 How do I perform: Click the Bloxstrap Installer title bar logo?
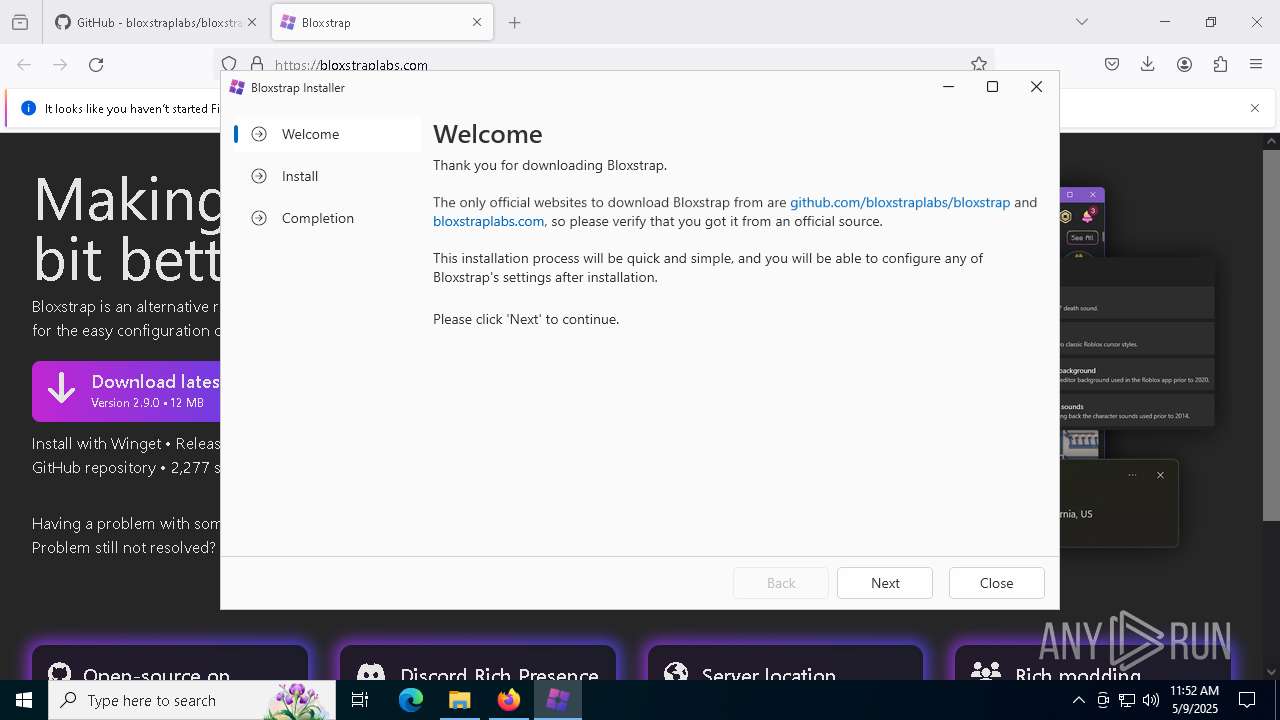pyautogui.click(x=237, y=87)
